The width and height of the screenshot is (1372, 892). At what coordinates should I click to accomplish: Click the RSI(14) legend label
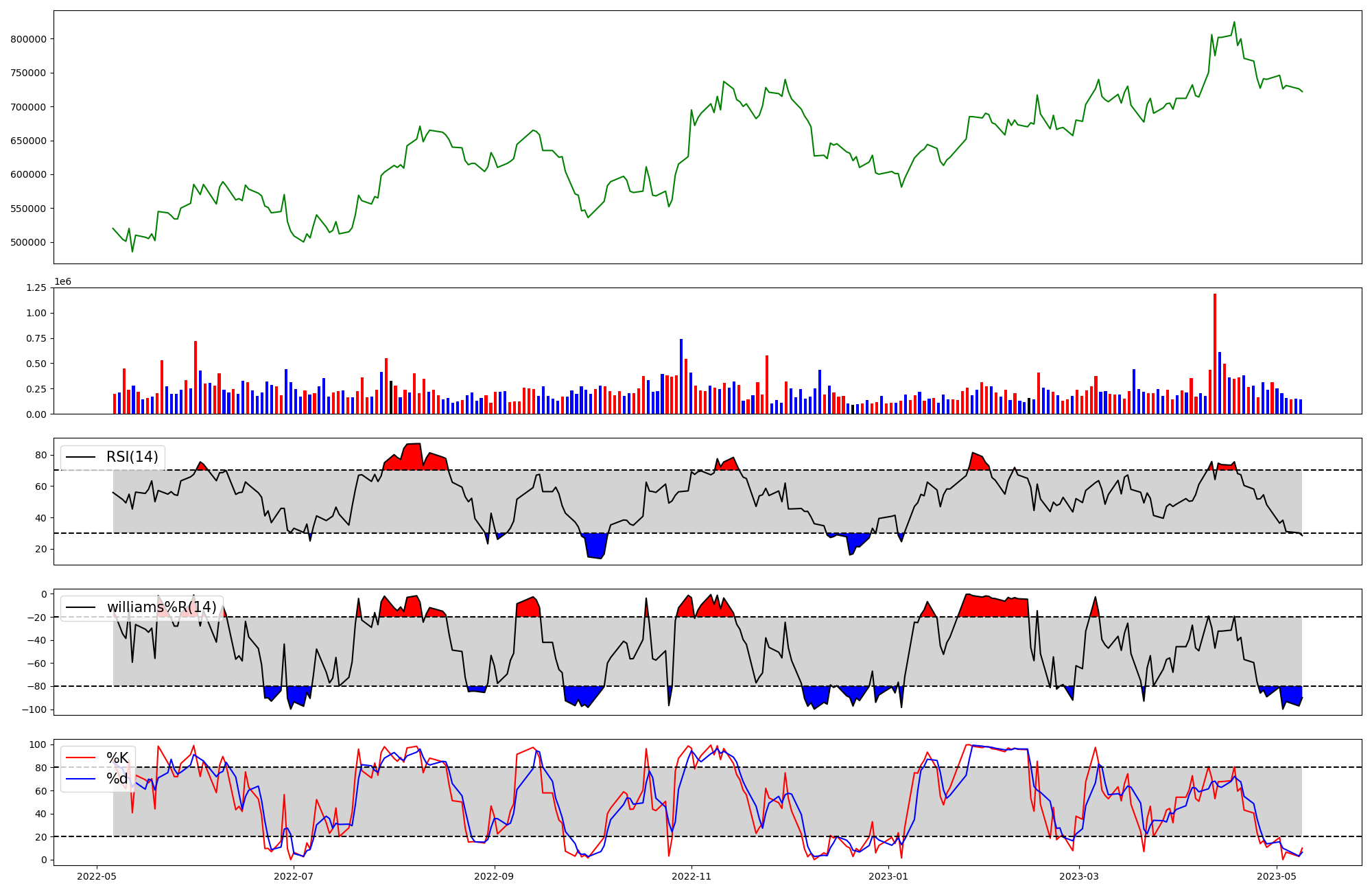132,457
